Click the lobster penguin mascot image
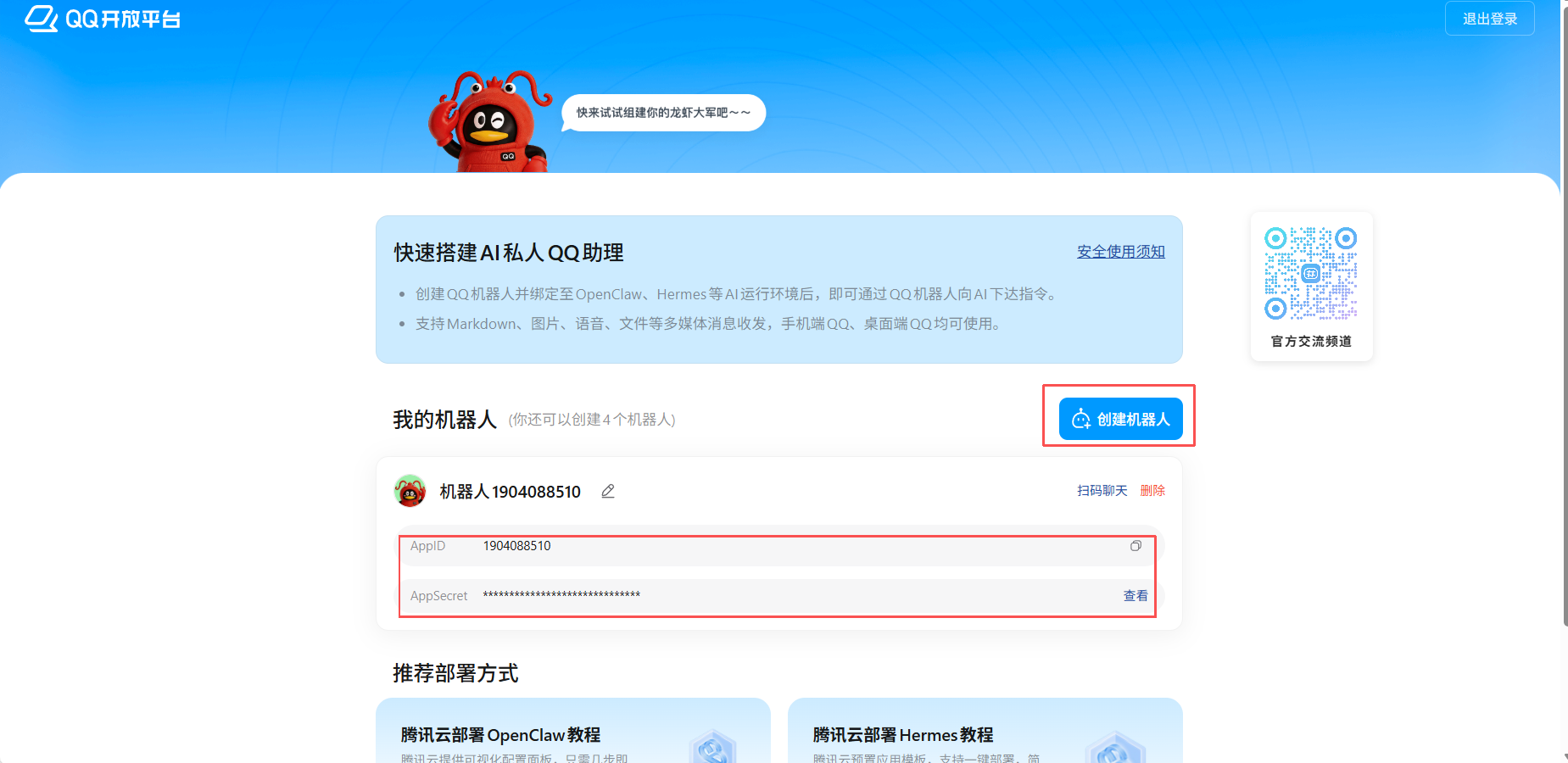The image size is (1568, 763). click(x=488, y=122)
